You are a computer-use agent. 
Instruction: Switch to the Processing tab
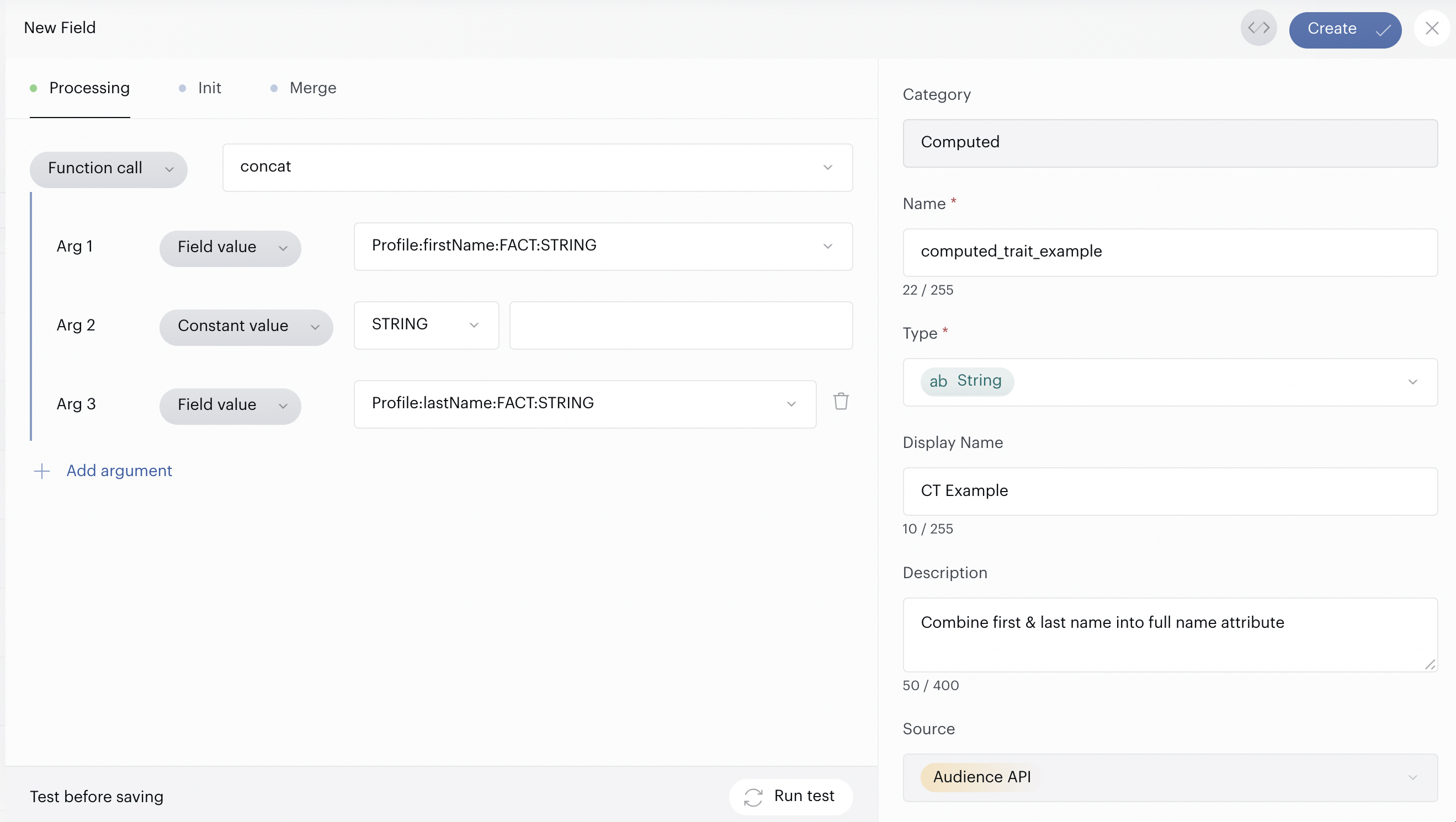point(79,88)
